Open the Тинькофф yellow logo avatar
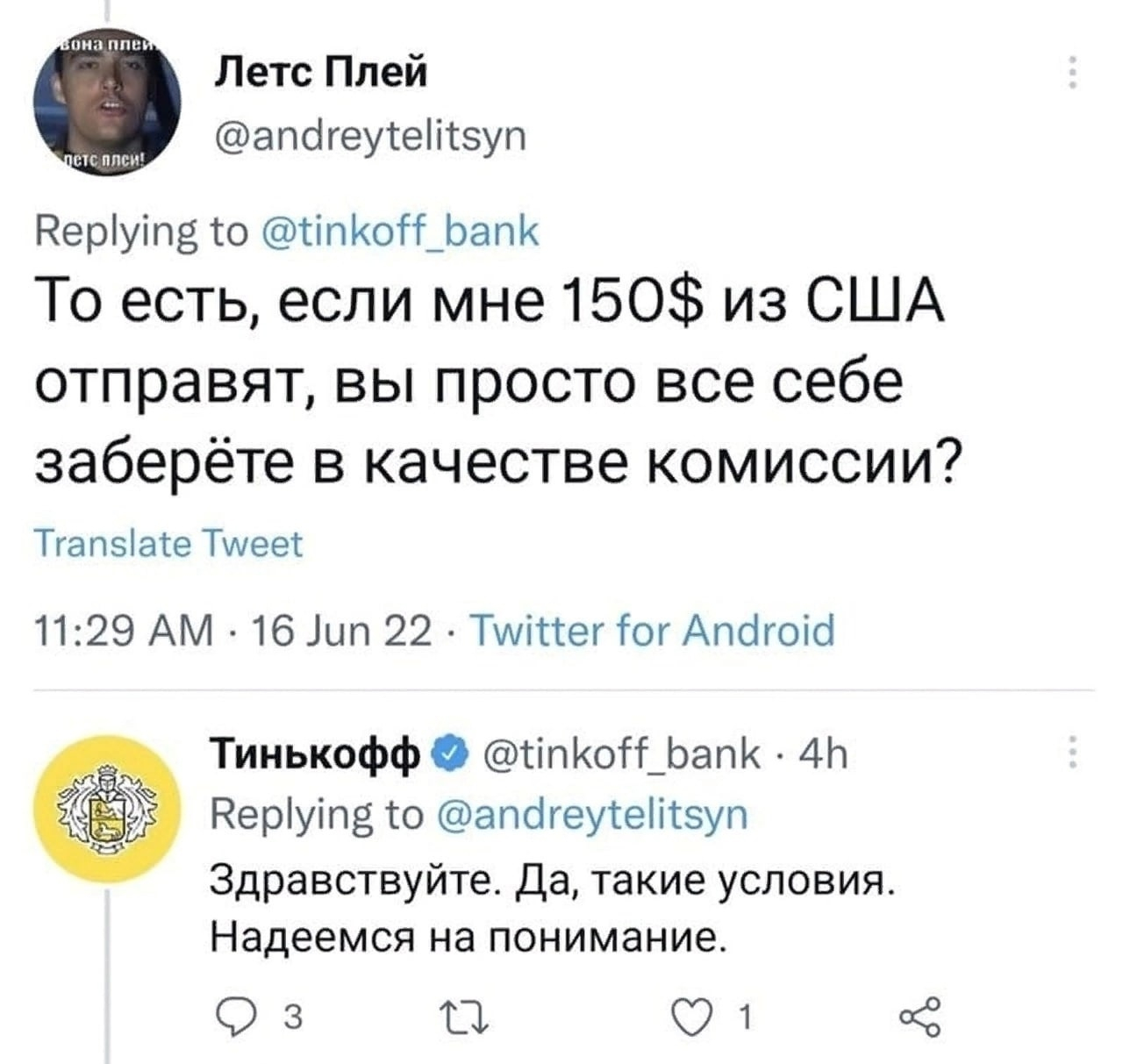Screen dimensions: 1123x1064 click(x=107, y=807)
